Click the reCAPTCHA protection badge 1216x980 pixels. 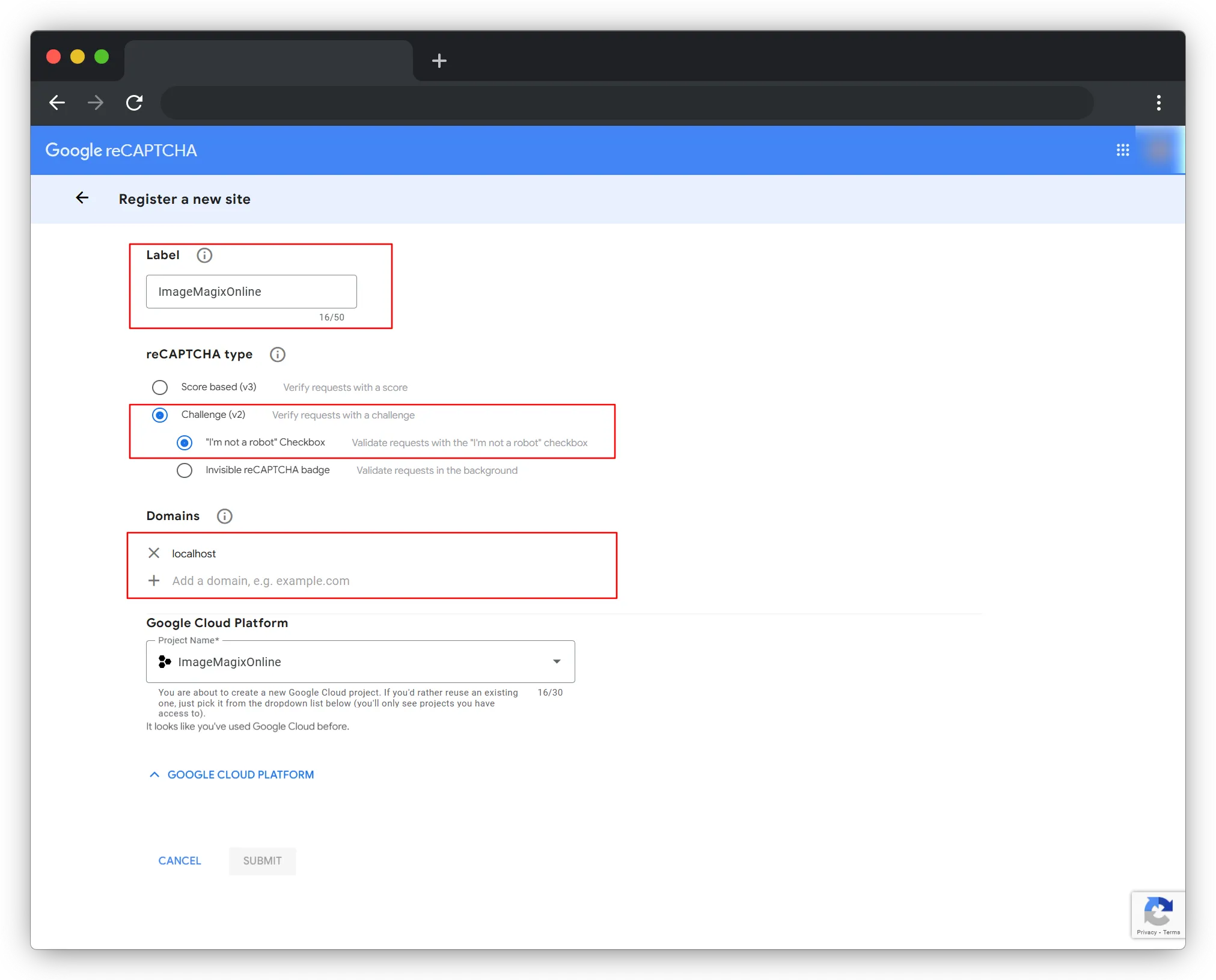click(x=1158, y=914)
